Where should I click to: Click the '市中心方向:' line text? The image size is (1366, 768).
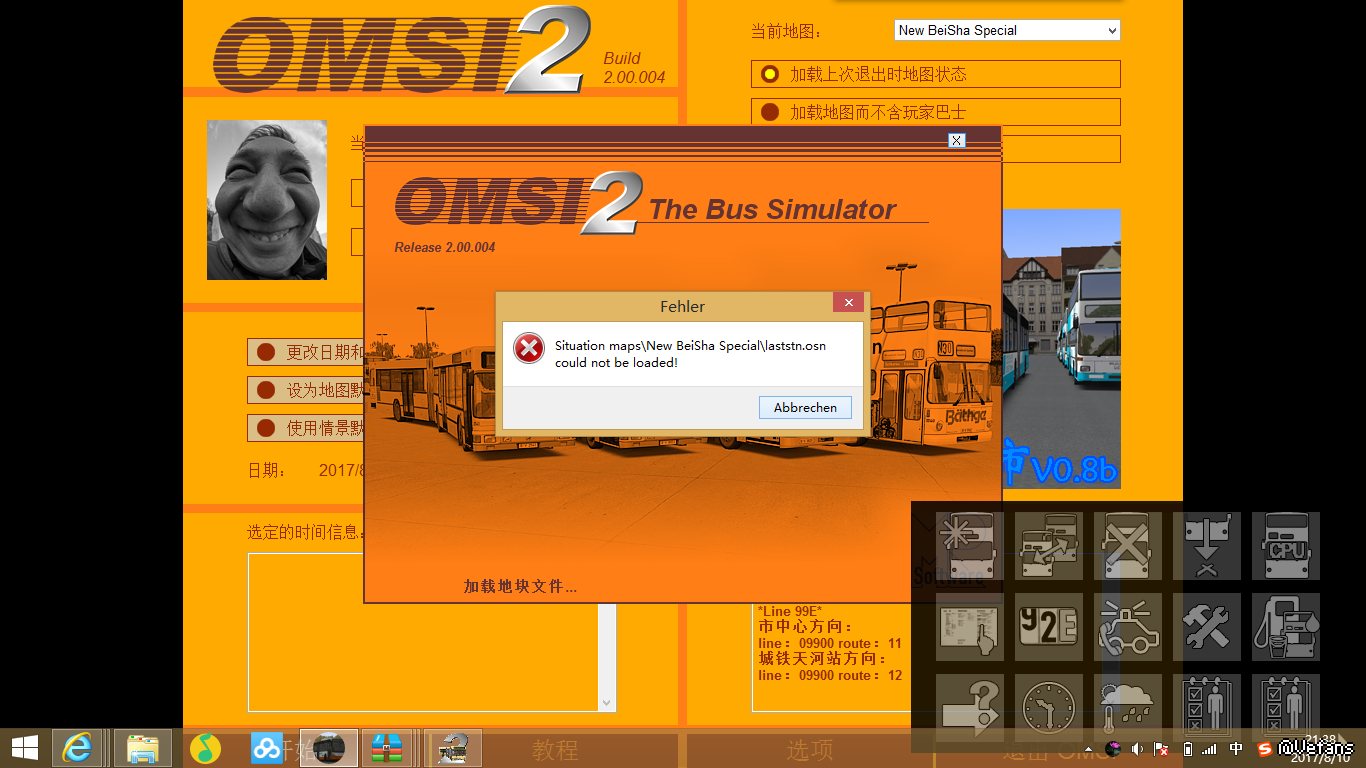(x=805, y=627)
